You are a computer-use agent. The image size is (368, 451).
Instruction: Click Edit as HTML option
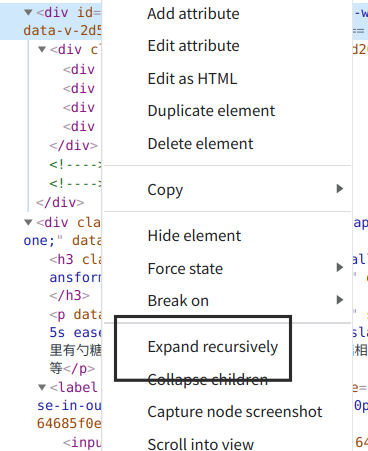192,79
